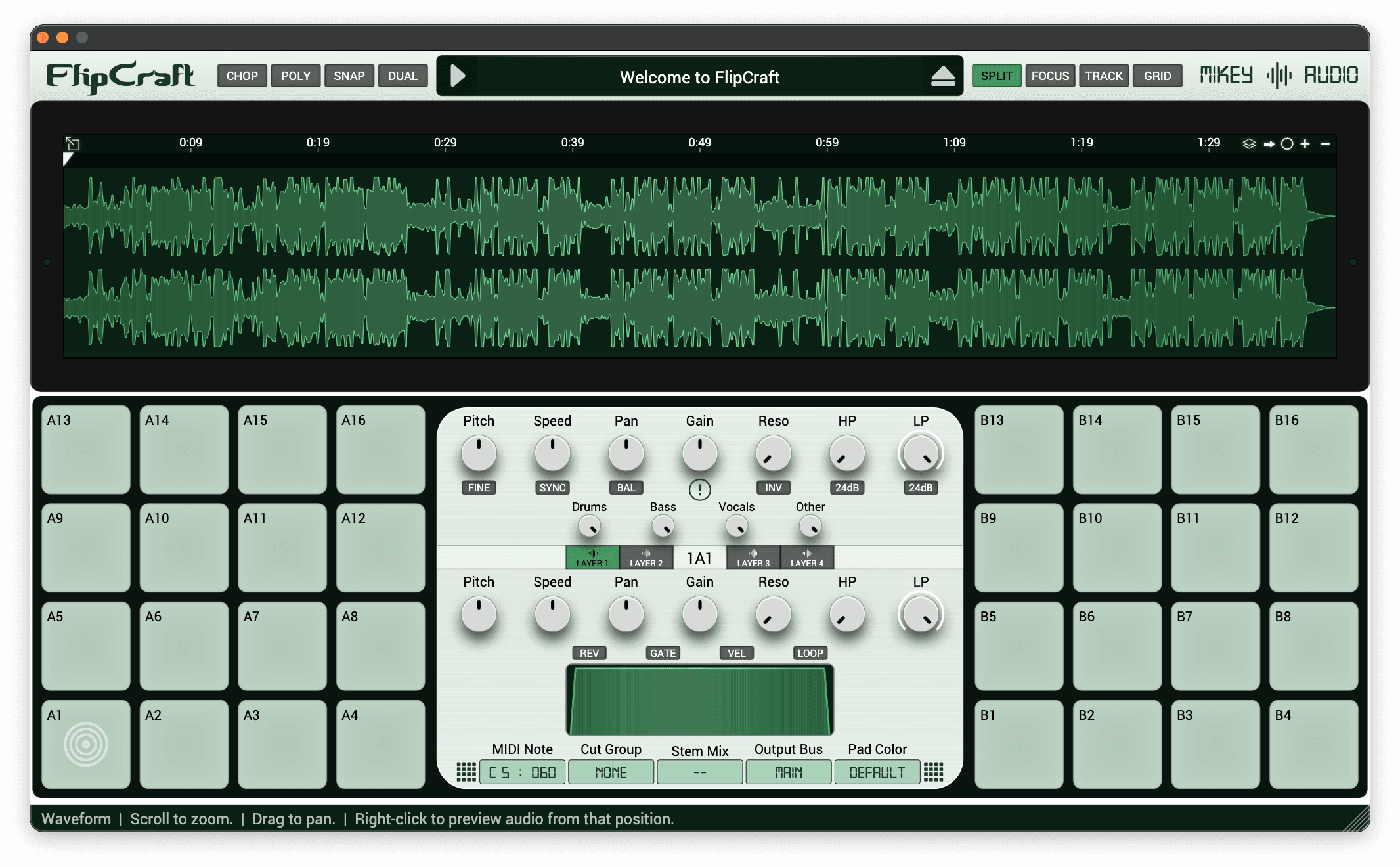The height and width of the screenshot is (867, 1400).
Task: Select the LAYER 4 tab
Action: pyautogui.click(x=806, y=558)
